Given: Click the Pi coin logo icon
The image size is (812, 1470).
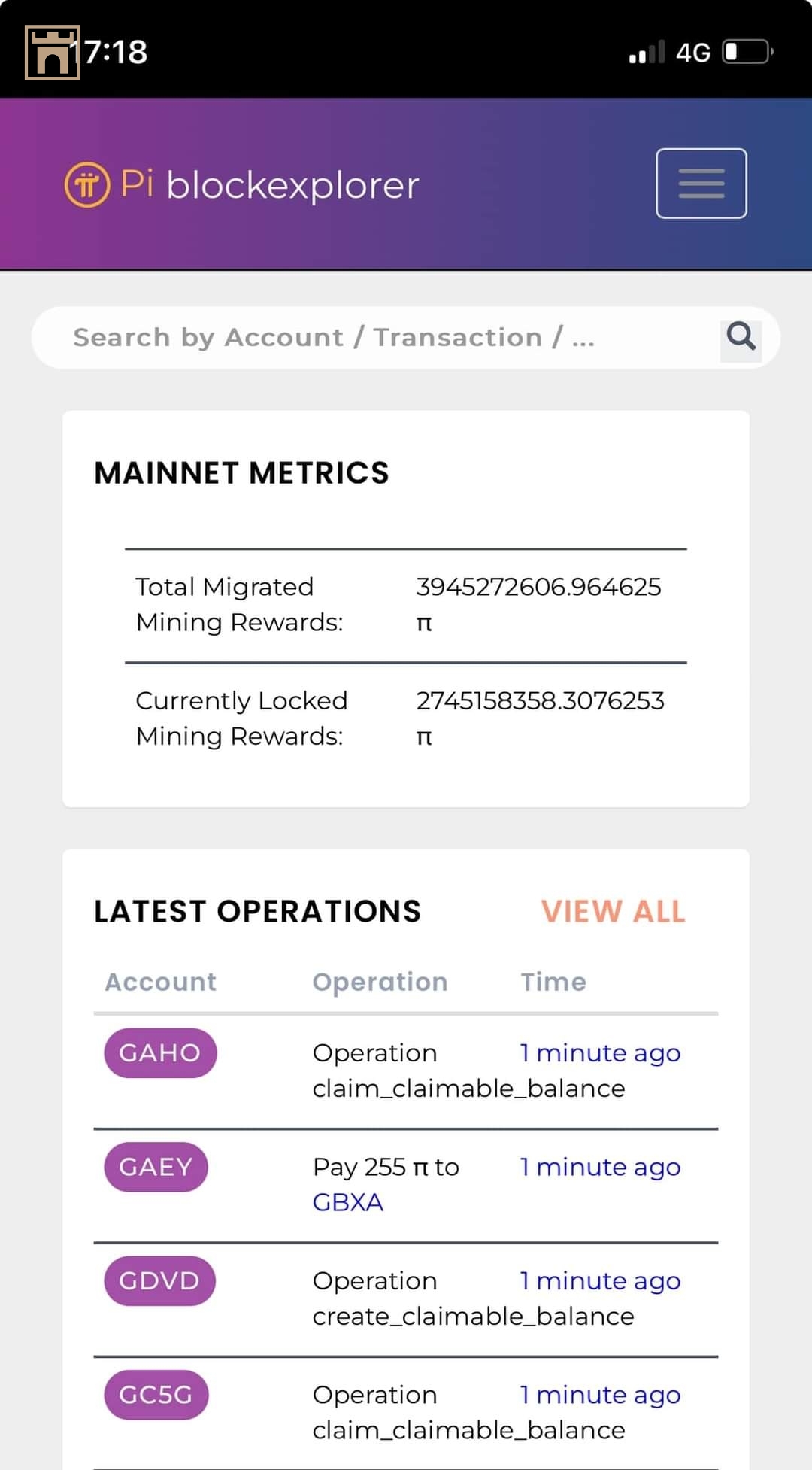Looking at the screenshot, I should point(87,184).
